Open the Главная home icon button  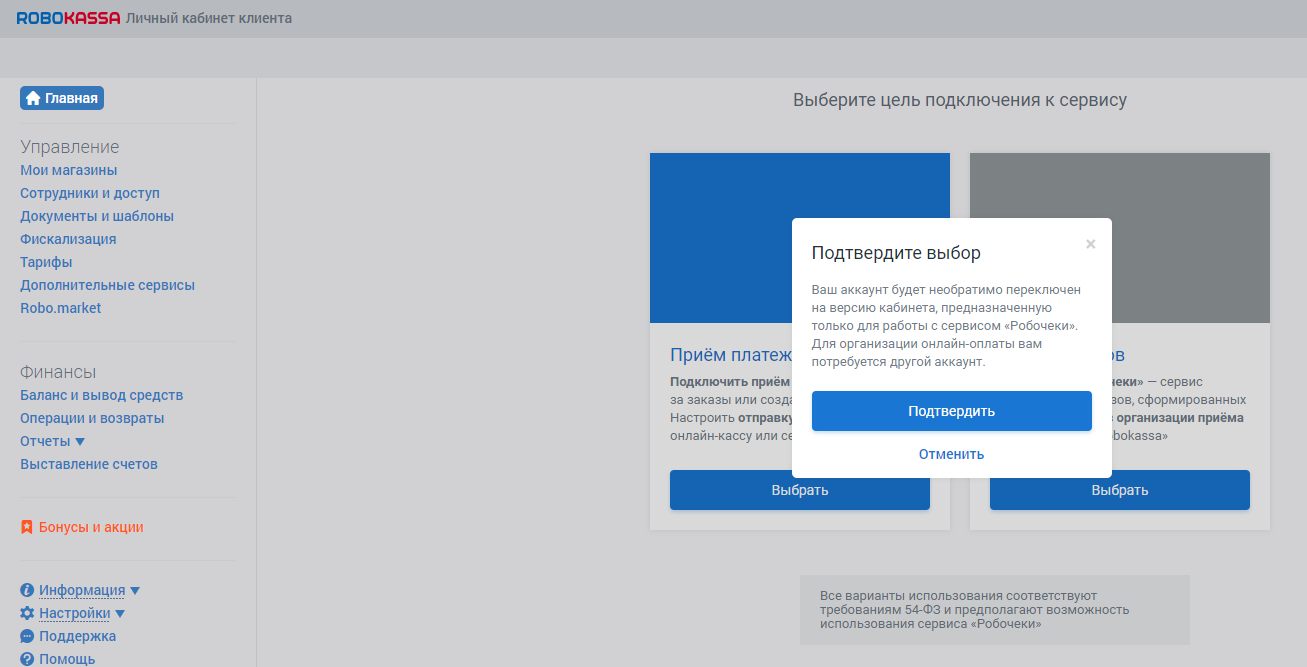click(34, 97)
